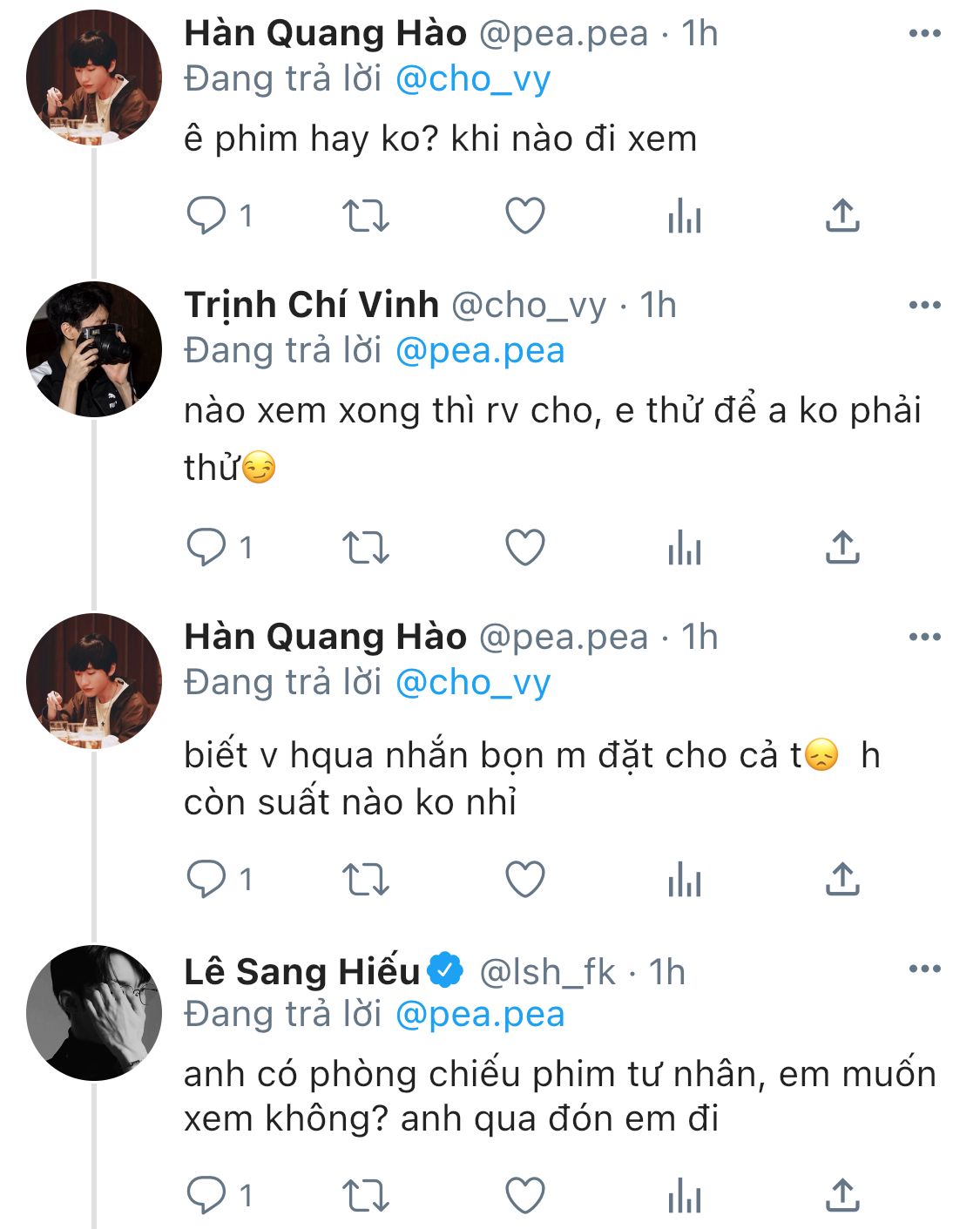Open Lê Sang Hiếu's profile picture
980x1229 pixels.
click(x=94, y=1013)
